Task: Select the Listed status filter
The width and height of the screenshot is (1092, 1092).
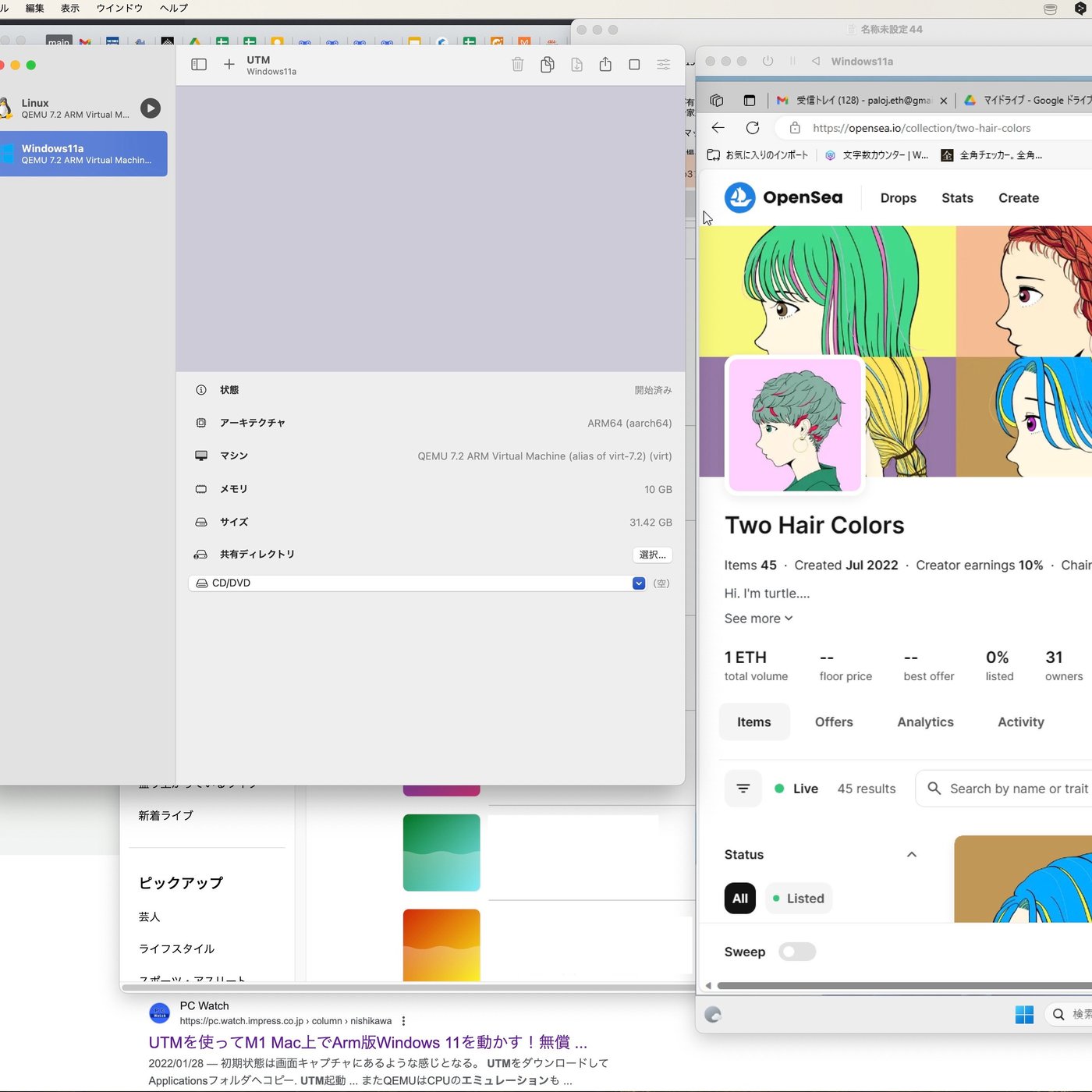Action: [798, 899]
